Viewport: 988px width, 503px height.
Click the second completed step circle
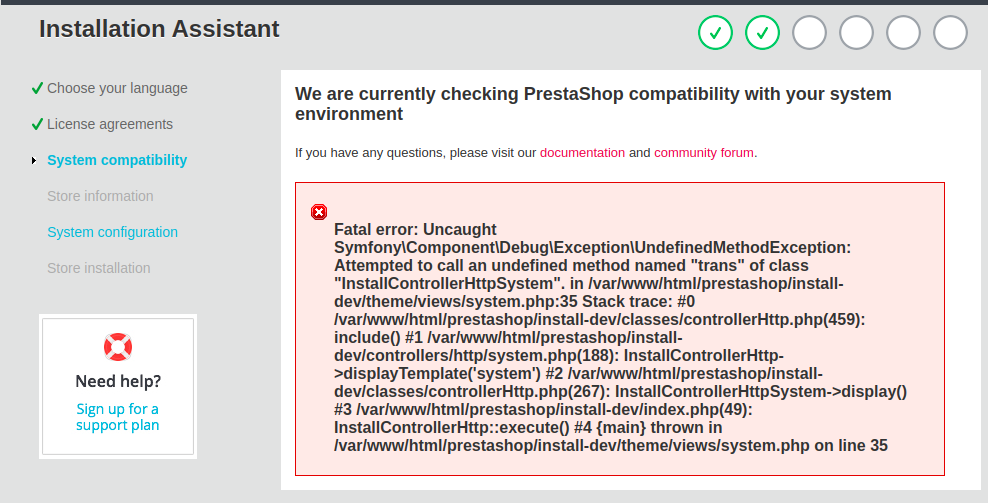[x=762, y=32]
